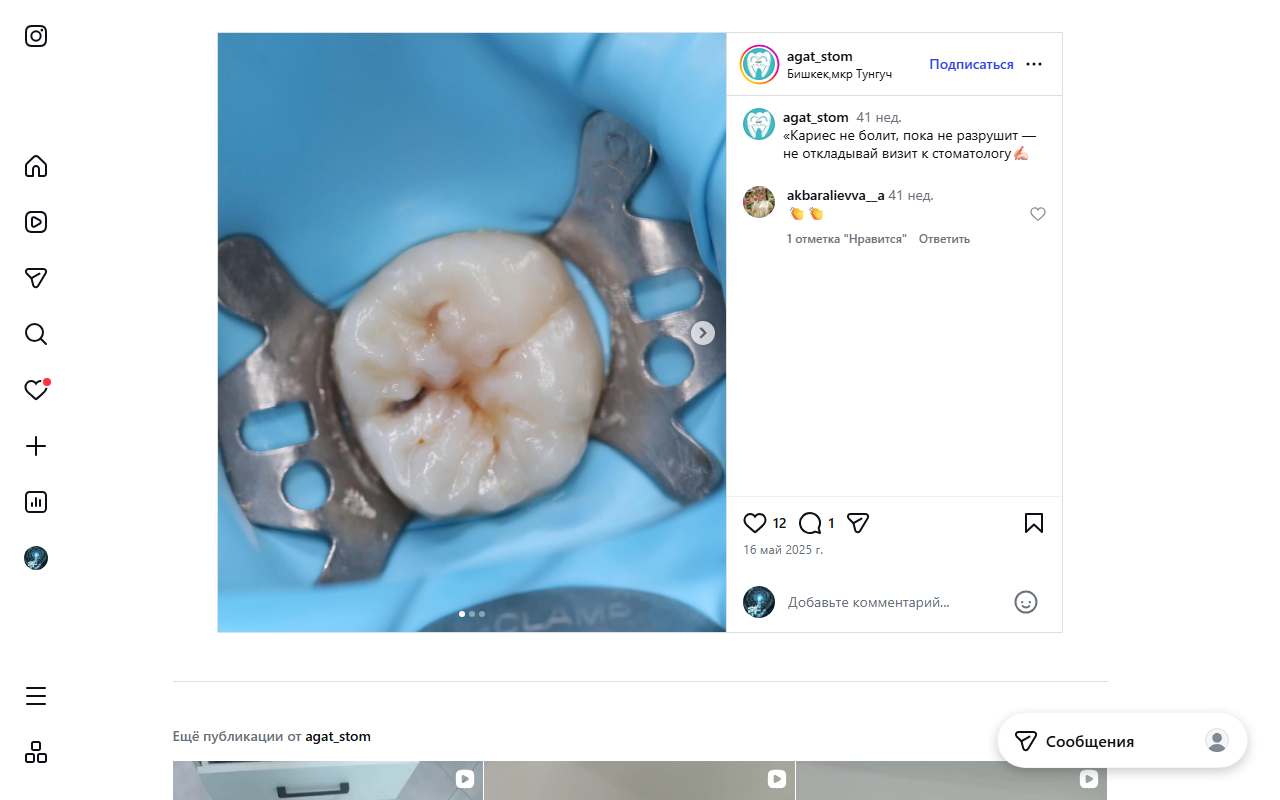Go to next photo in carousel

[x=703, y=333]
